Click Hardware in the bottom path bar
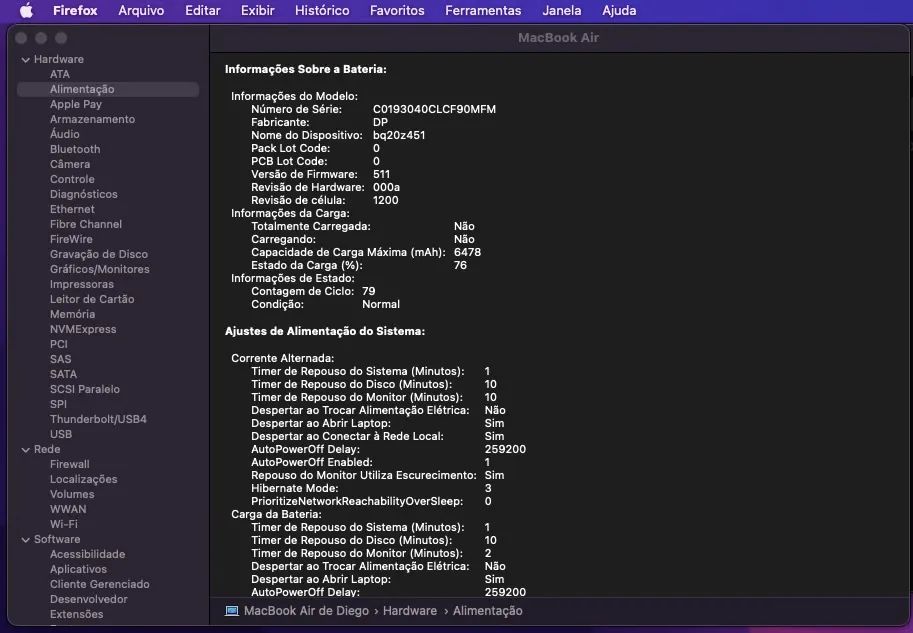 coord(410,611)
